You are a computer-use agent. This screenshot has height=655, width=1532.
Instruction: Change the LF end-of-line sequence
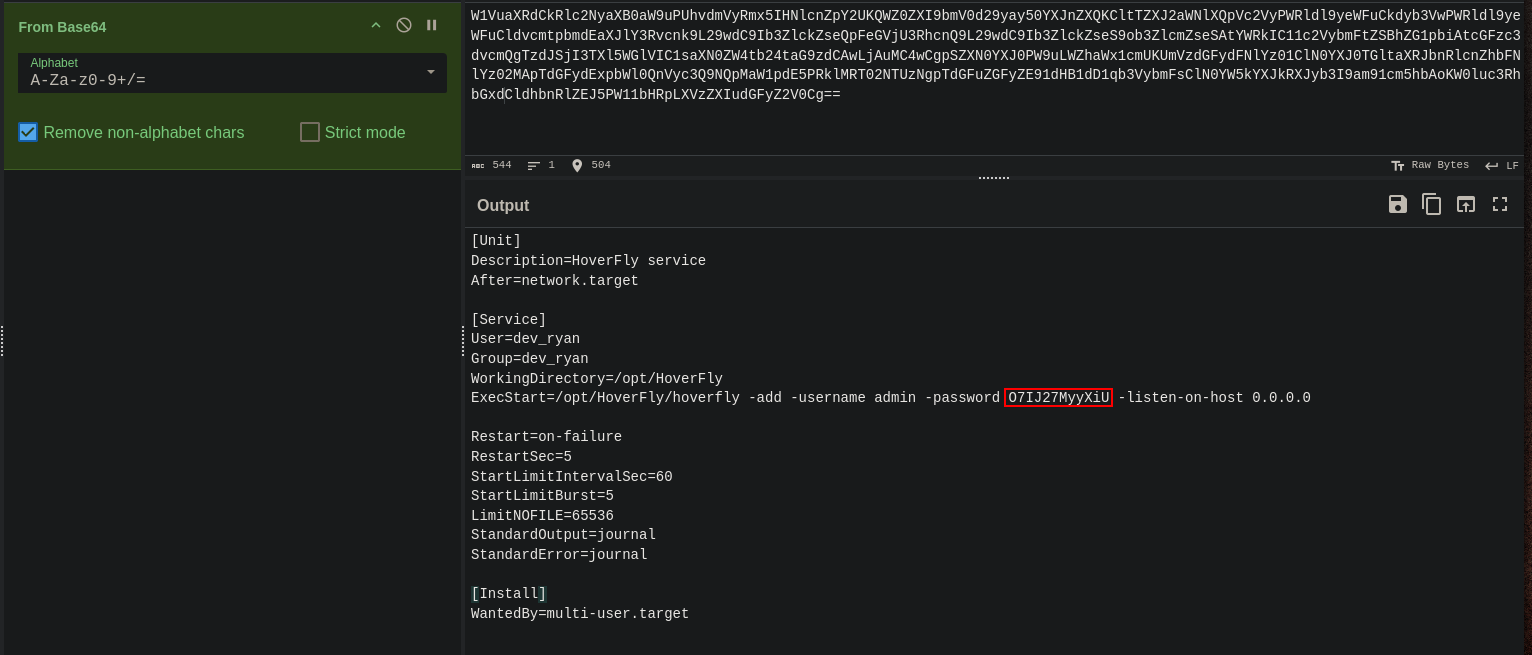[x=1502, y=166]
